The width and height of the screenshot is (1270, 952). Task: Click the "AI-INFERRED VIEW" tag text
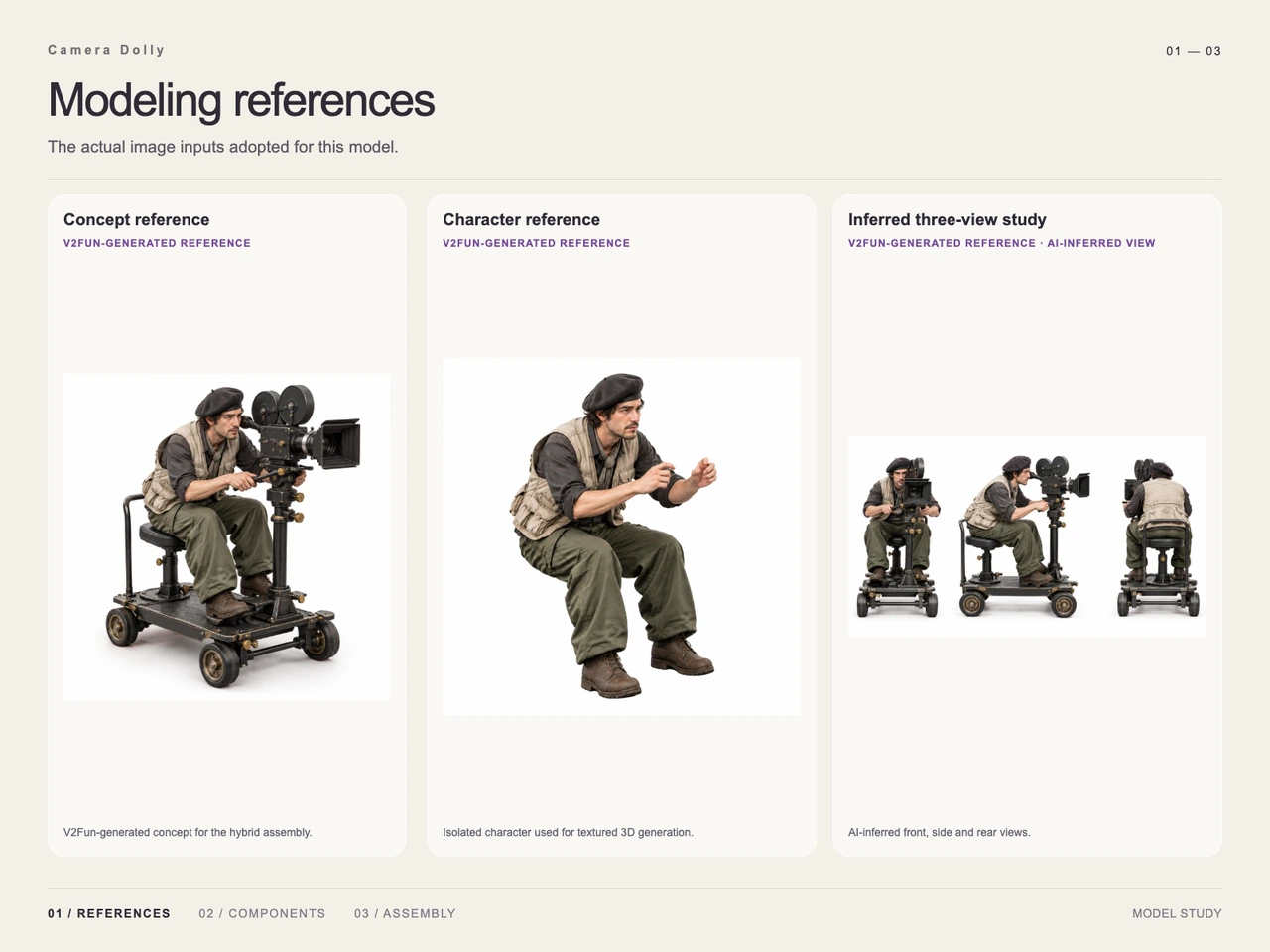(x=1101, y=243)
